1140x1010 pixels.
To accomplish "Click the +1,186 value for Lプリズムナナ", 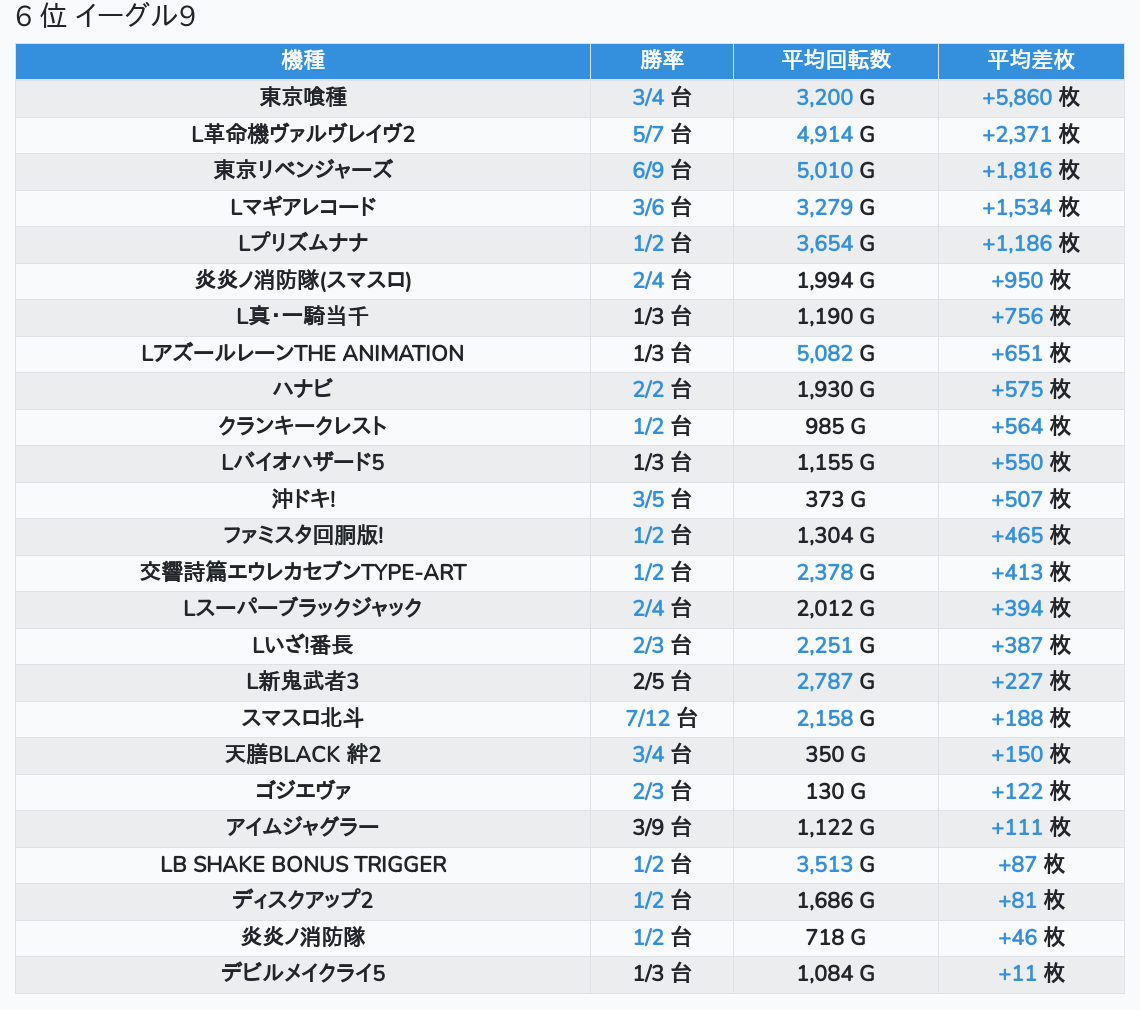I will (1016, 244).
